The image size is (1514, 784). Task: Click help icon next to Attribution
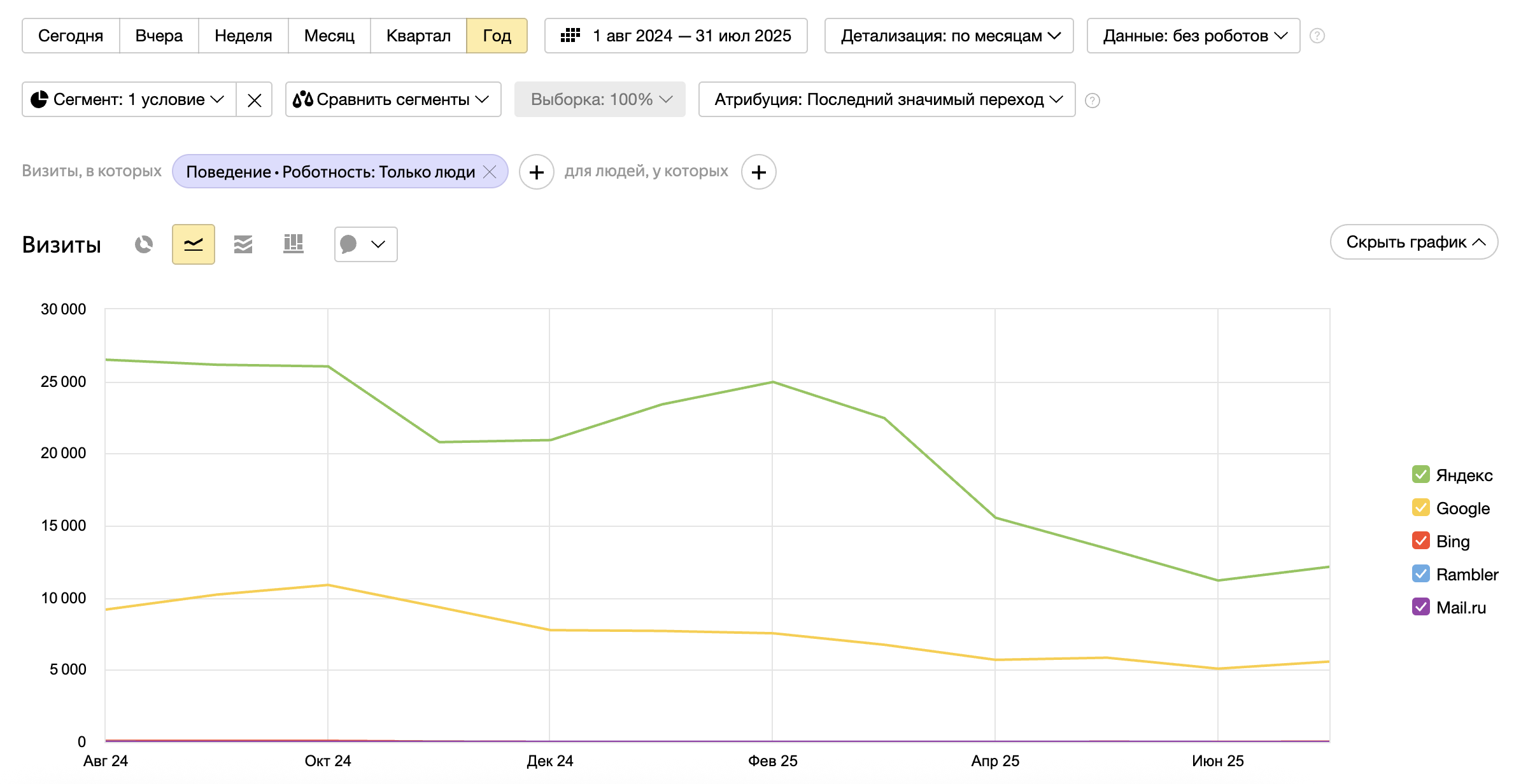1092,101
